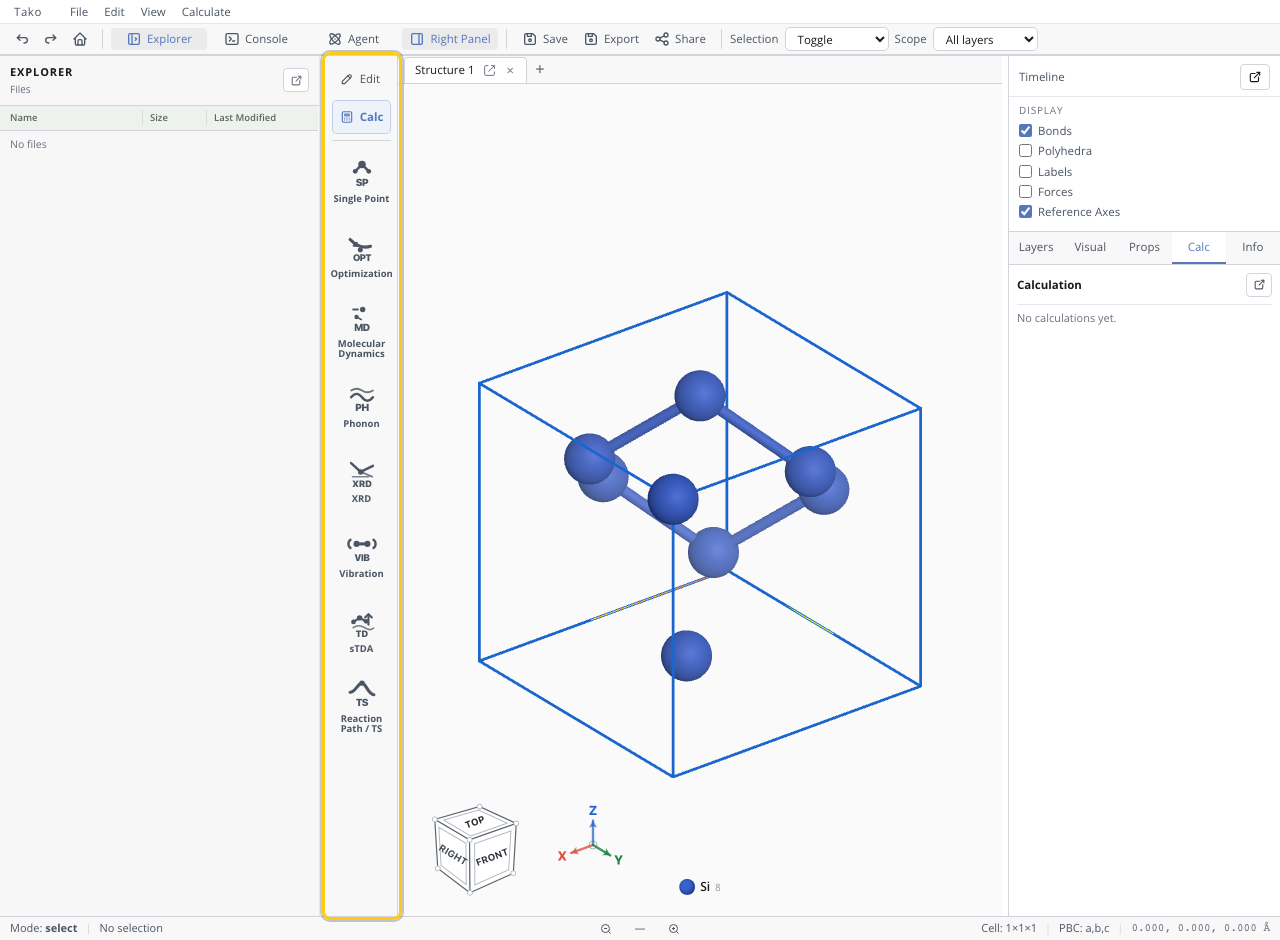Click the Export button
This screenshot has height=940, width=1280.
pos(611,39)
